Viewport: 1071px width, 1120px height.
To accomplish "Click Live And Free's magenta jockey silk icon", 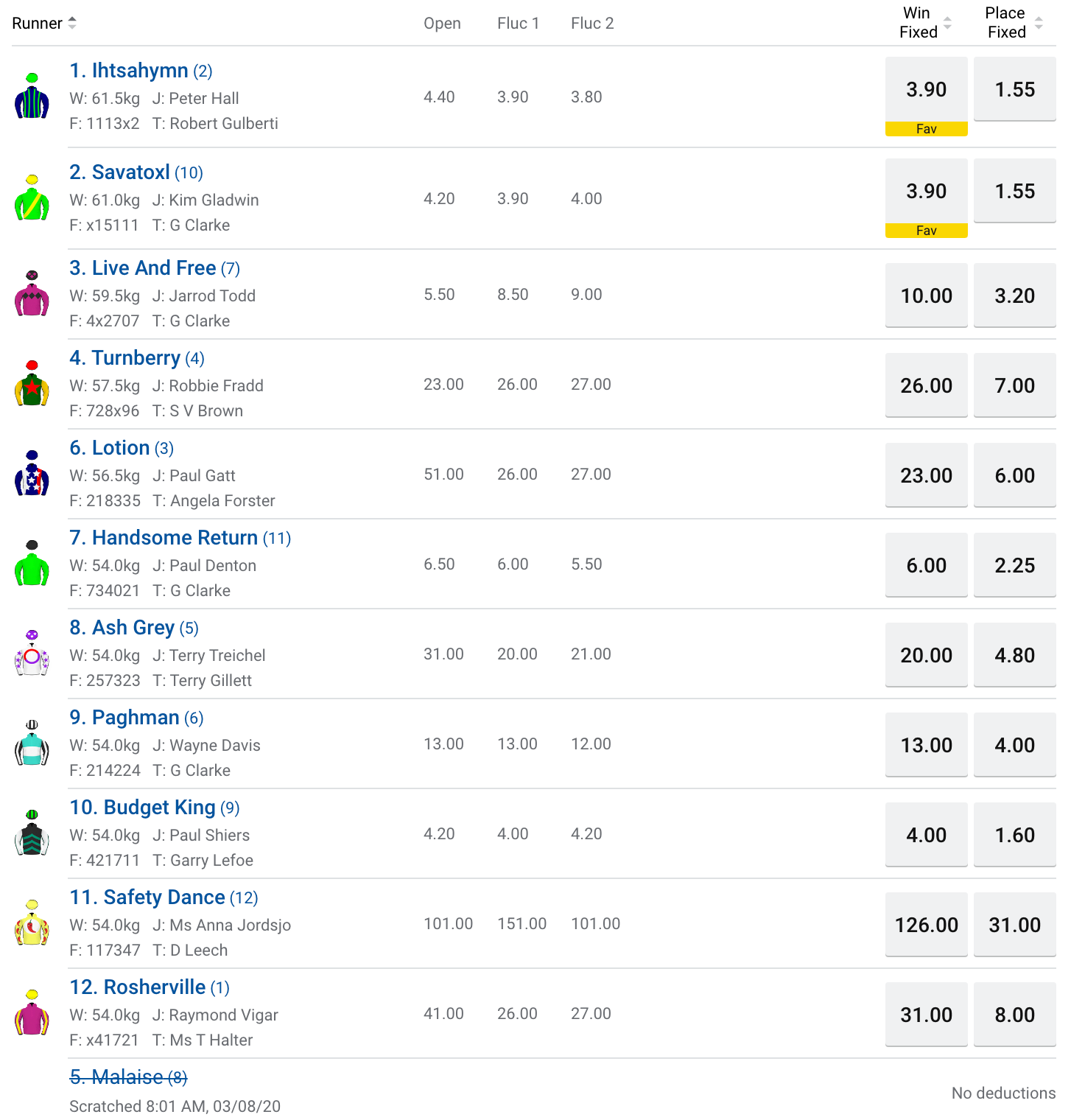I will [32, 293].
